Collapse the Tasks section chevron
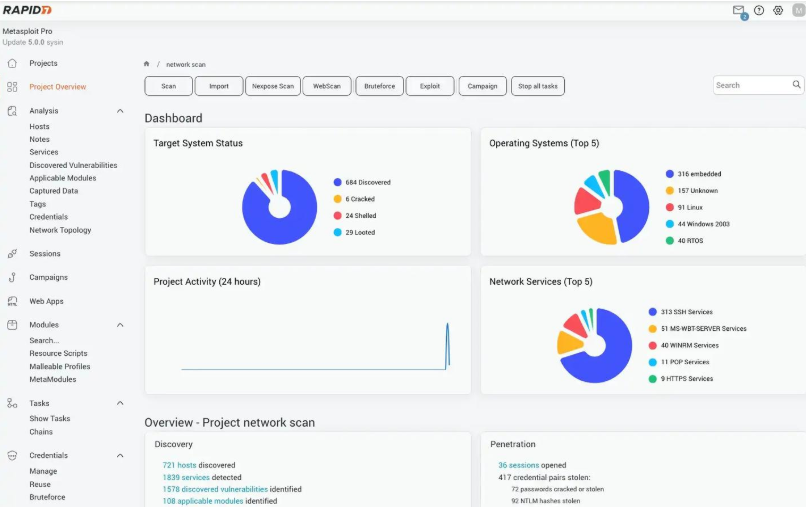Image resolution: width=806 pixels, height=507 pixels. [x=120, y=403]
